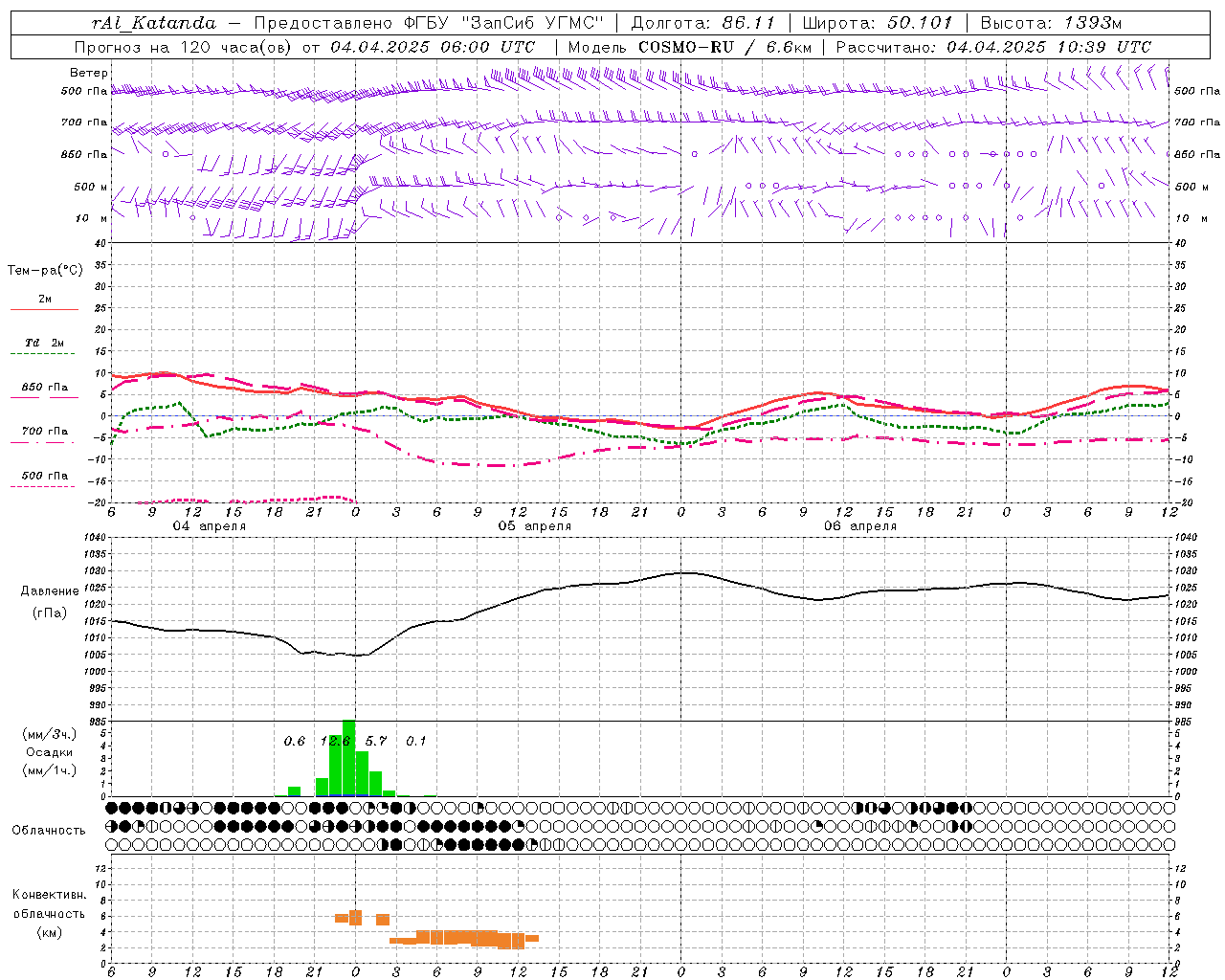Click the (гПа) unit under Давление

(50, 613)
